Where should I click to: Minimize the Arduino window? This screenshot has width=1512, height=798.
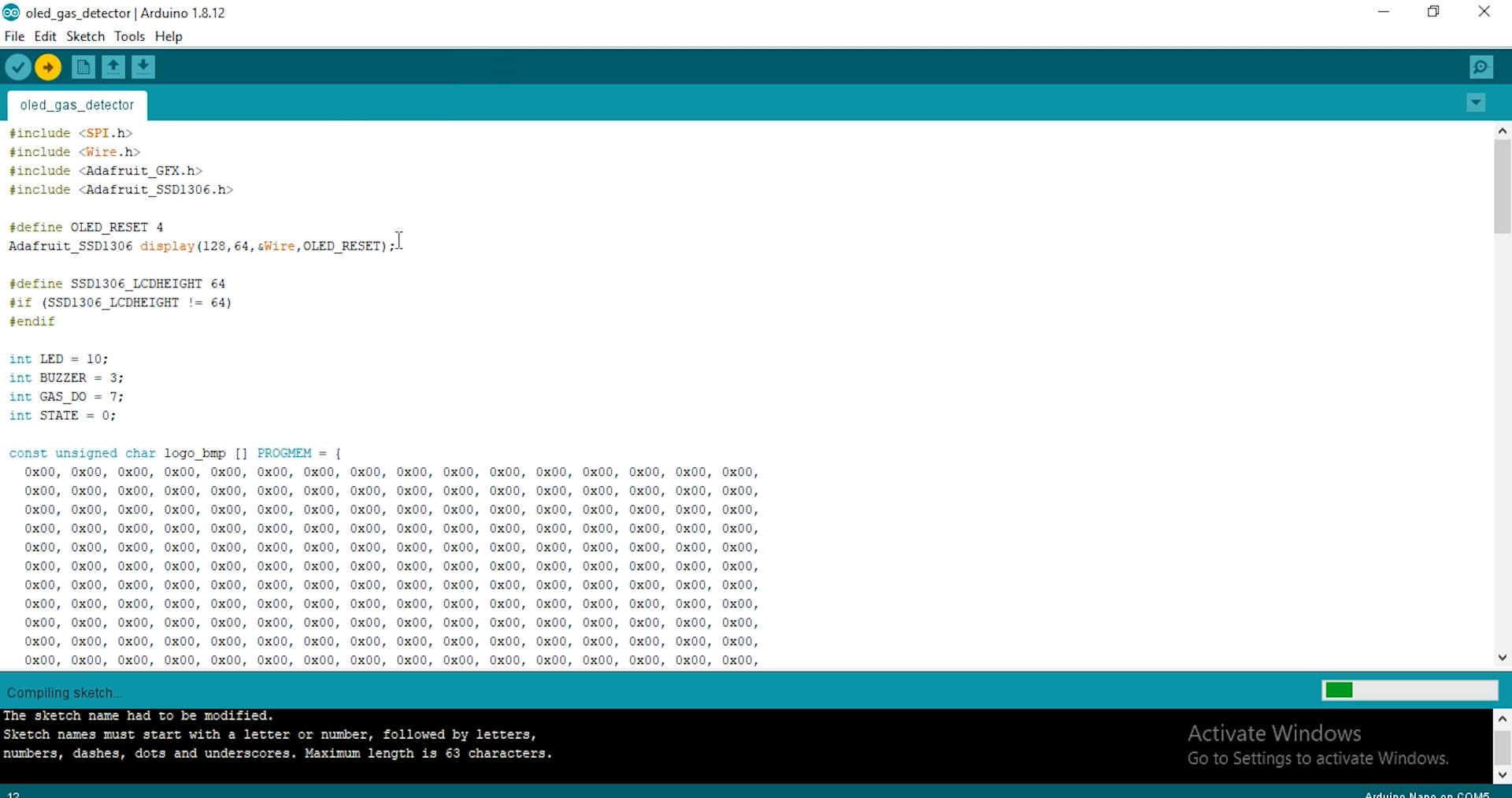tap(1384, 12)
